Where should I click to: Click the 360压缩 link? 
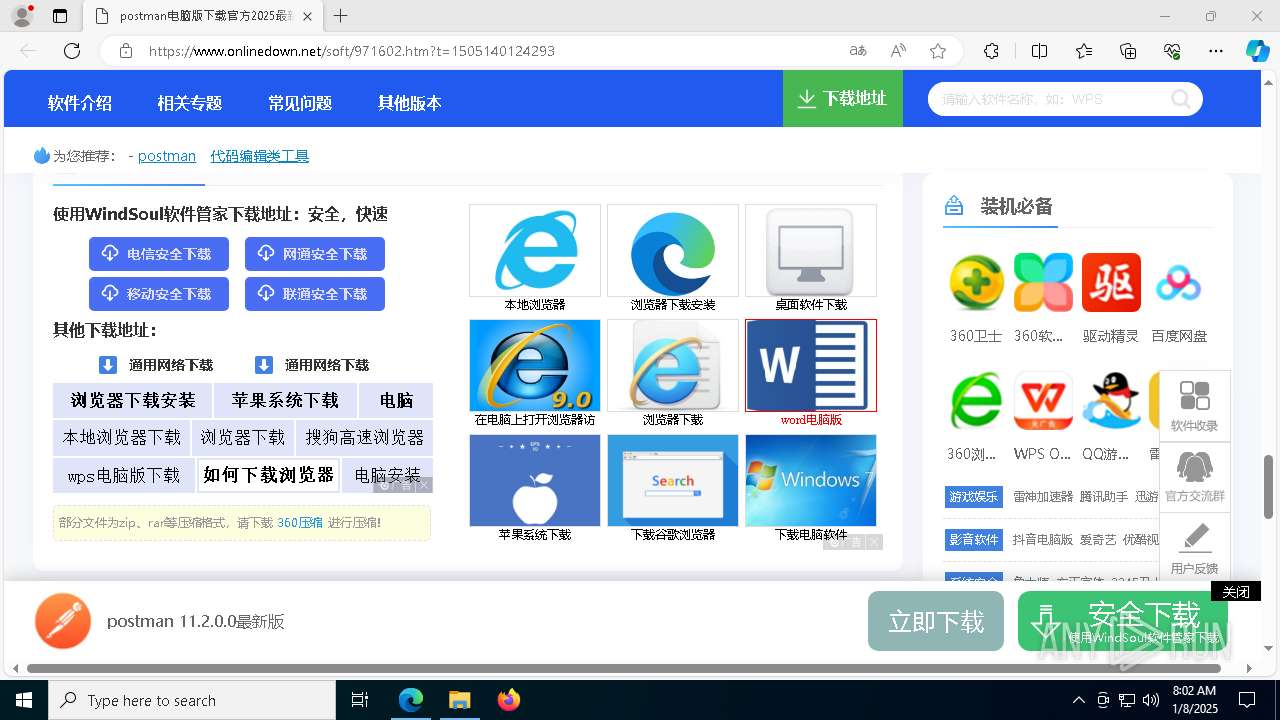(x=300, y=522)
